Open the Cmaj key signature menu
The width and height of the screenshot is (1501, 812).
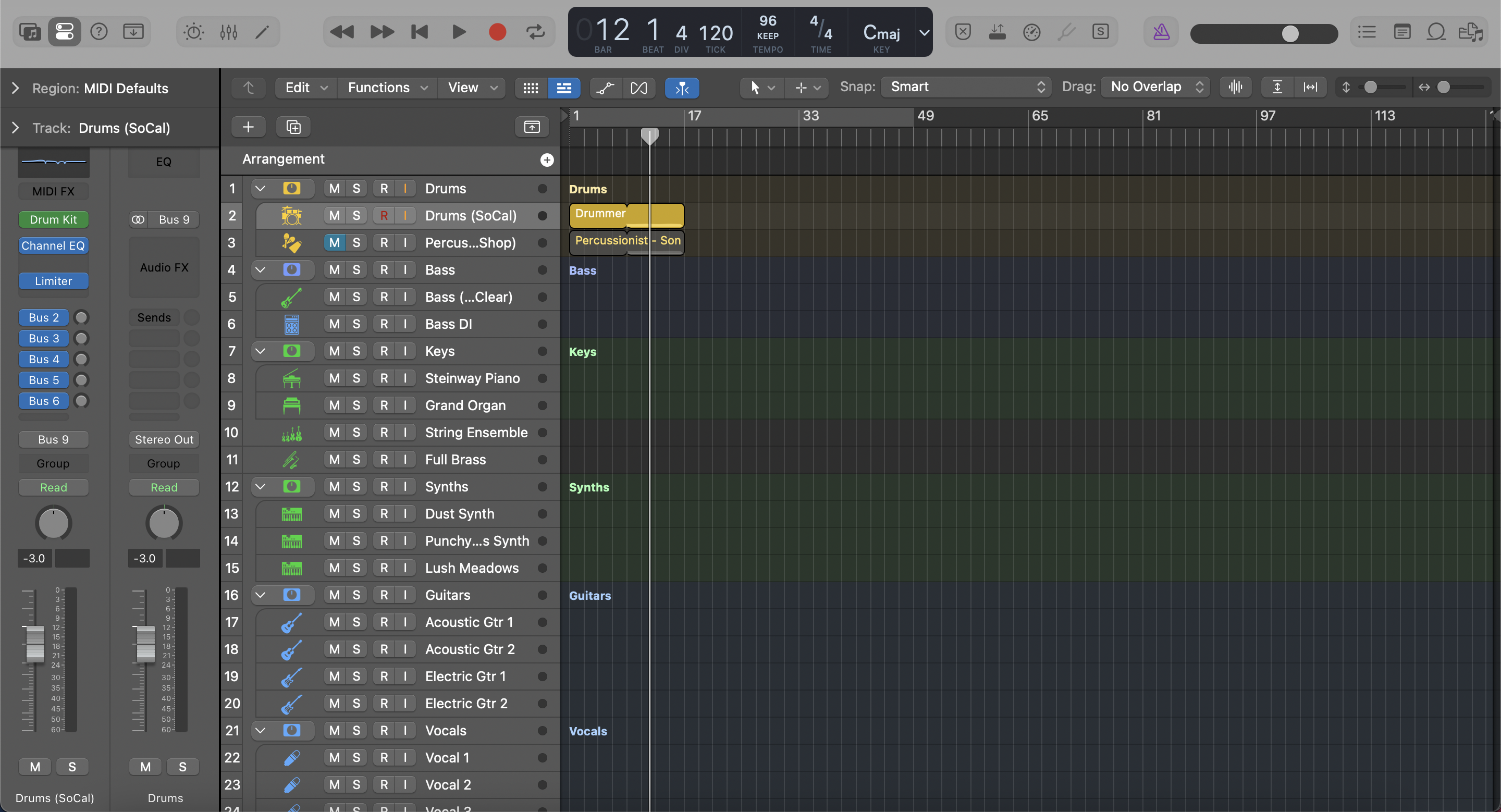click(881, 33)
